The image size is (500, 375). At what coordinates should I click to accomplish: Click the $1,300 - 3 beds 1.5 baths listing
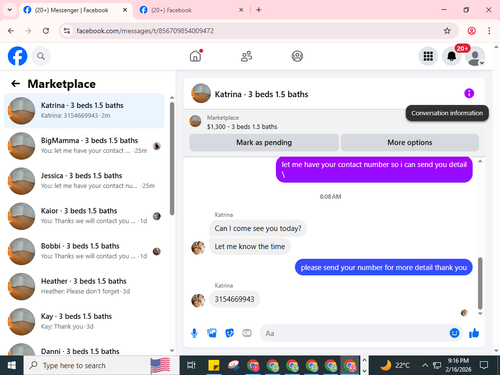(x=242, y=127)
